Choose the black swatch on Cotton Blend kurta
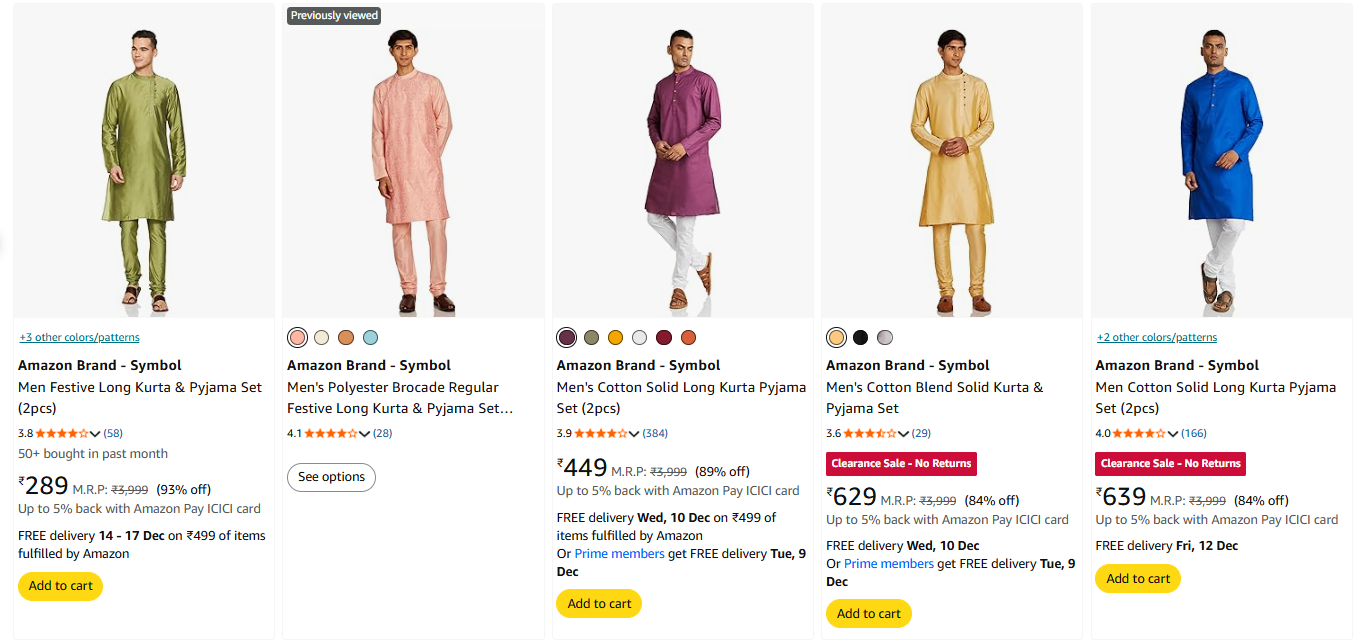This screenshot has width=1358, height=643. pos(860,337)
